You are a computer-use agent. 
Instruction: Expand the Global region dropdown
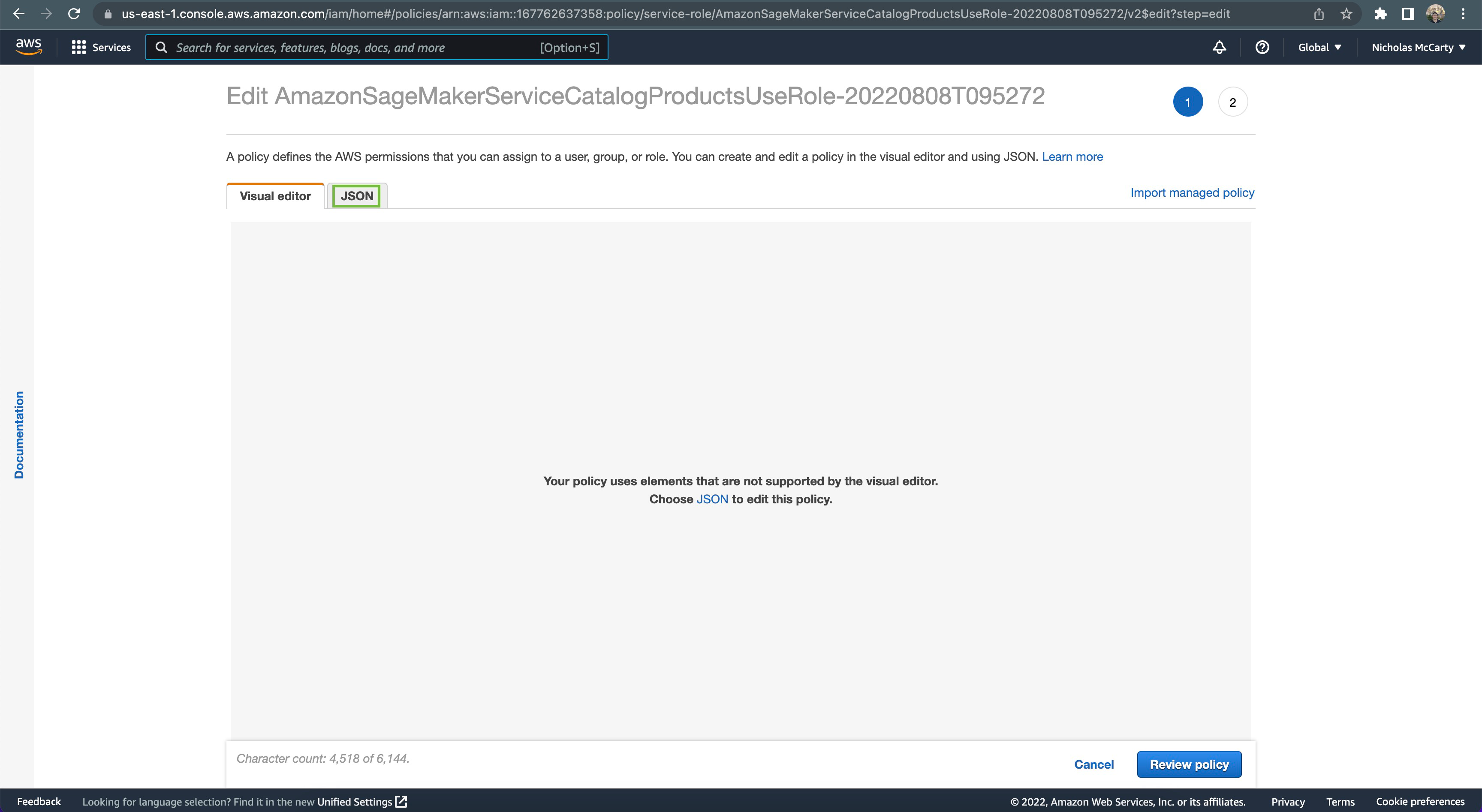coord(1319,47)
